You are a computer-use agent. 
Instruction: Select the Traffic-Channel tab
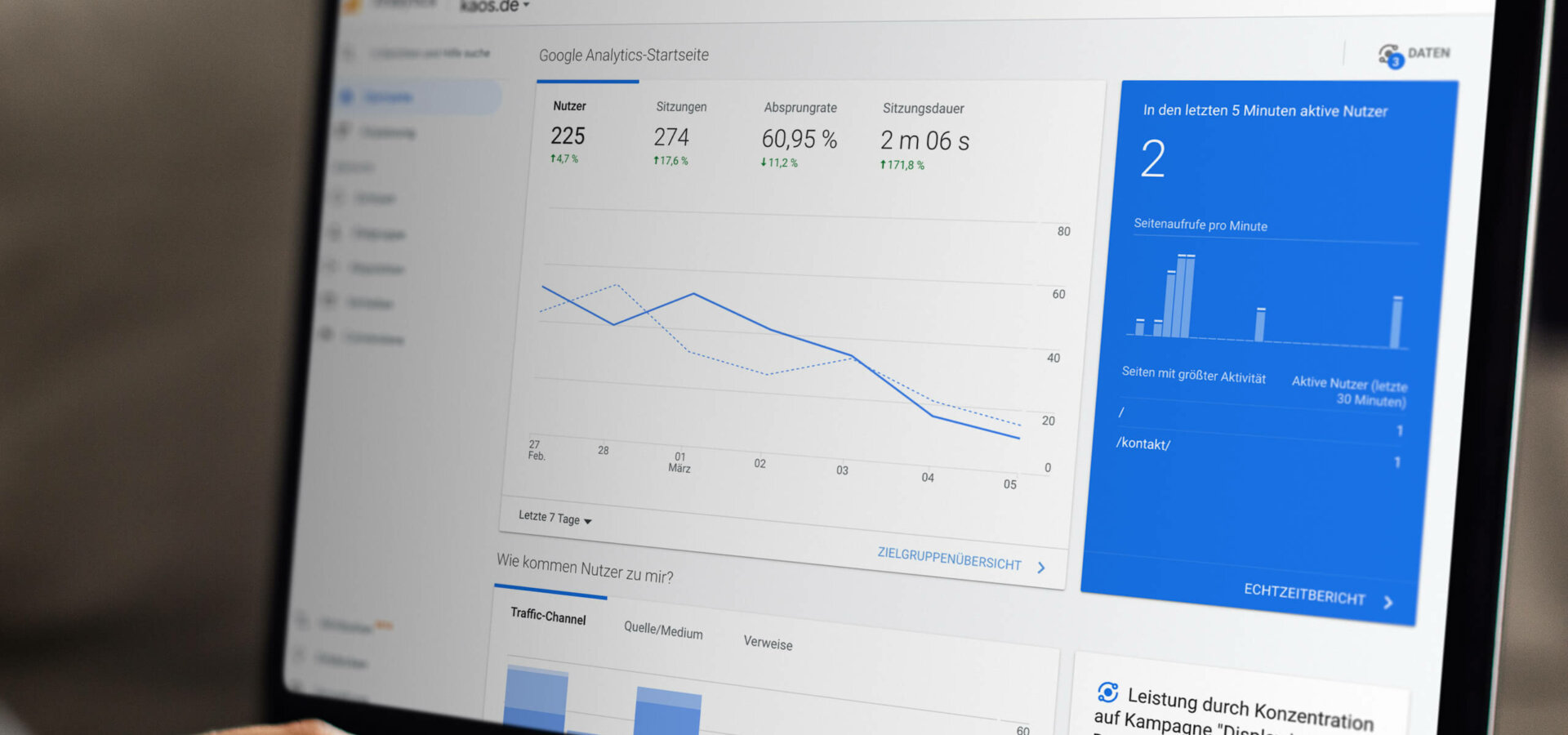tap(547, 619)
